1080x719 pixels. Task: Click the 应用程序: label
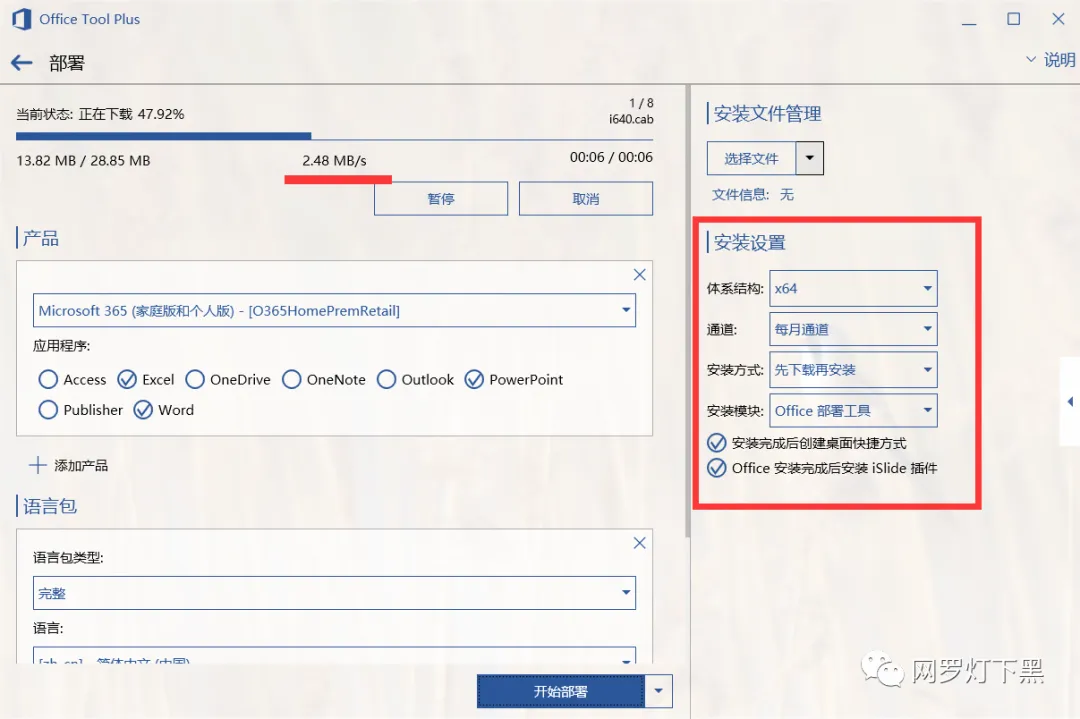(x=61, y=346)
